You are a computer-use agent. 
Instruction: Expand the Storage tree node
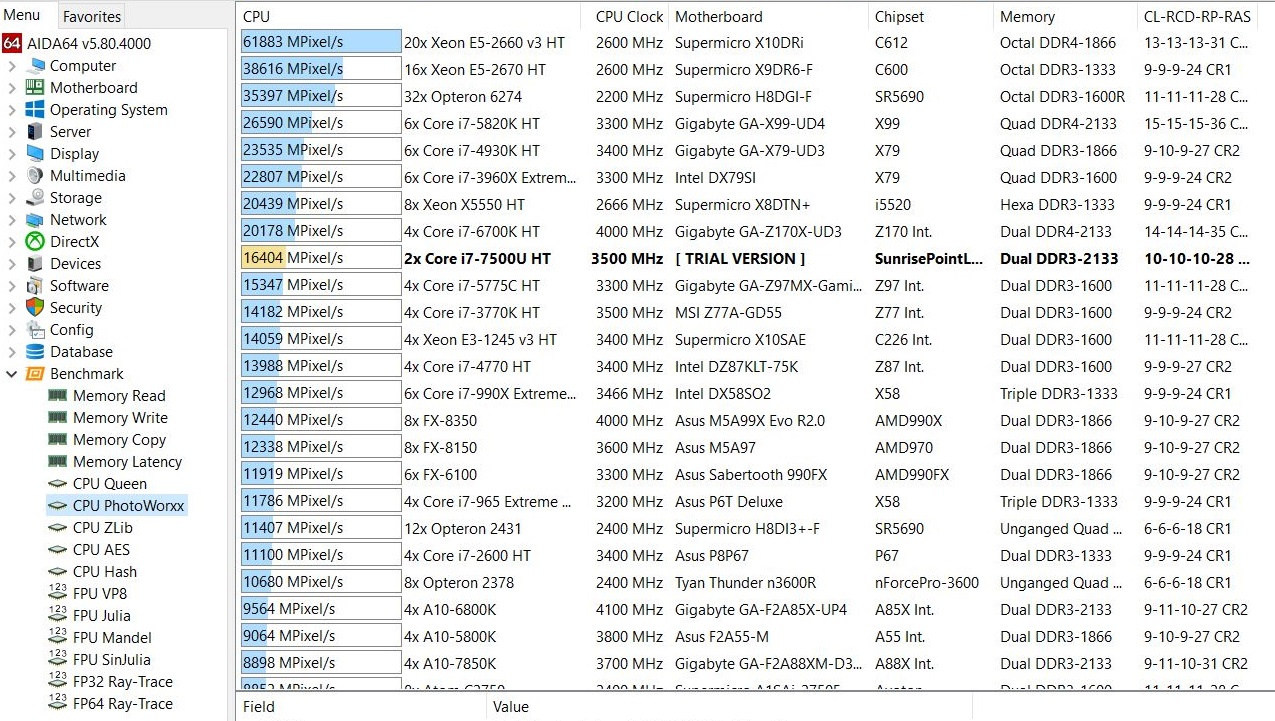12,198
